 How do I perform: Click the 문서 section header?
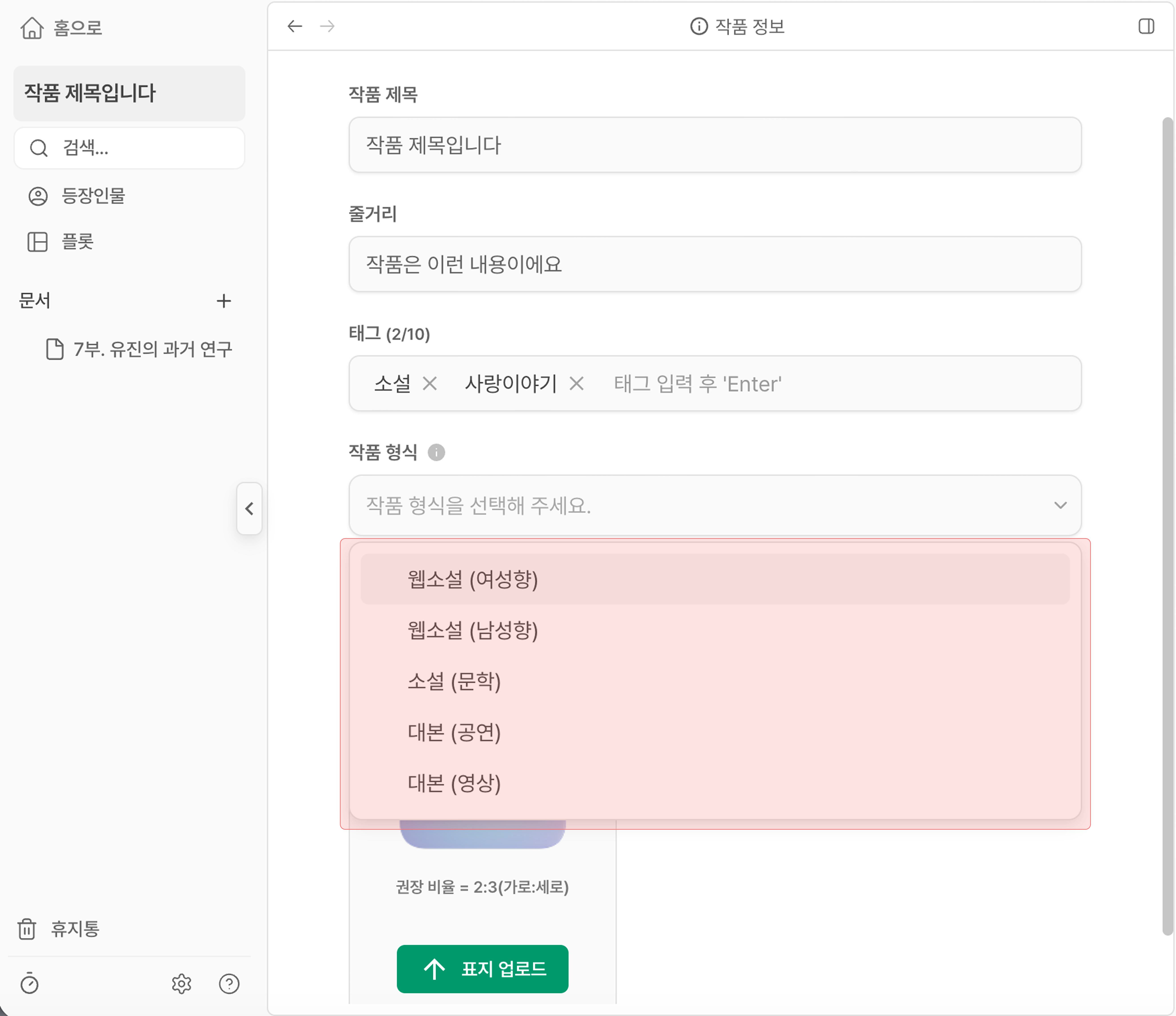click(35, 301)
